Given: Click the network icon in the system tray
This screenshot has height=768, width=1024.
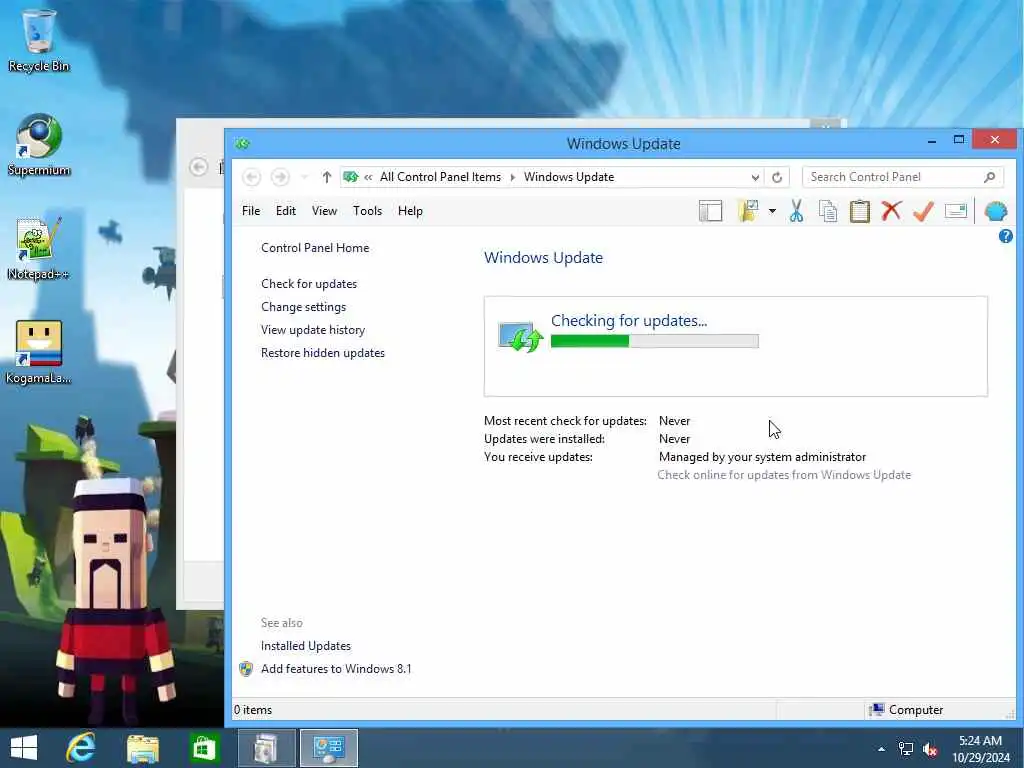Looking at the screenshot, I should [x=906, y=748].
